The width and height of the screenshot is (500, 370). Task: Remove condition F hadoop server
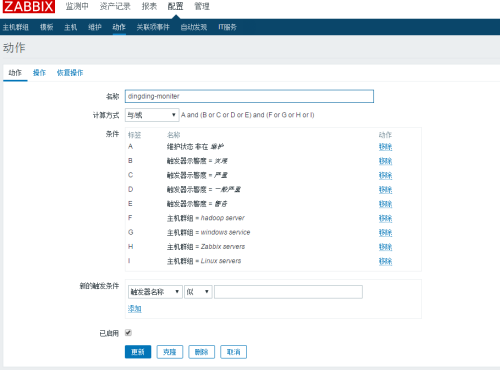pos(385,219)
